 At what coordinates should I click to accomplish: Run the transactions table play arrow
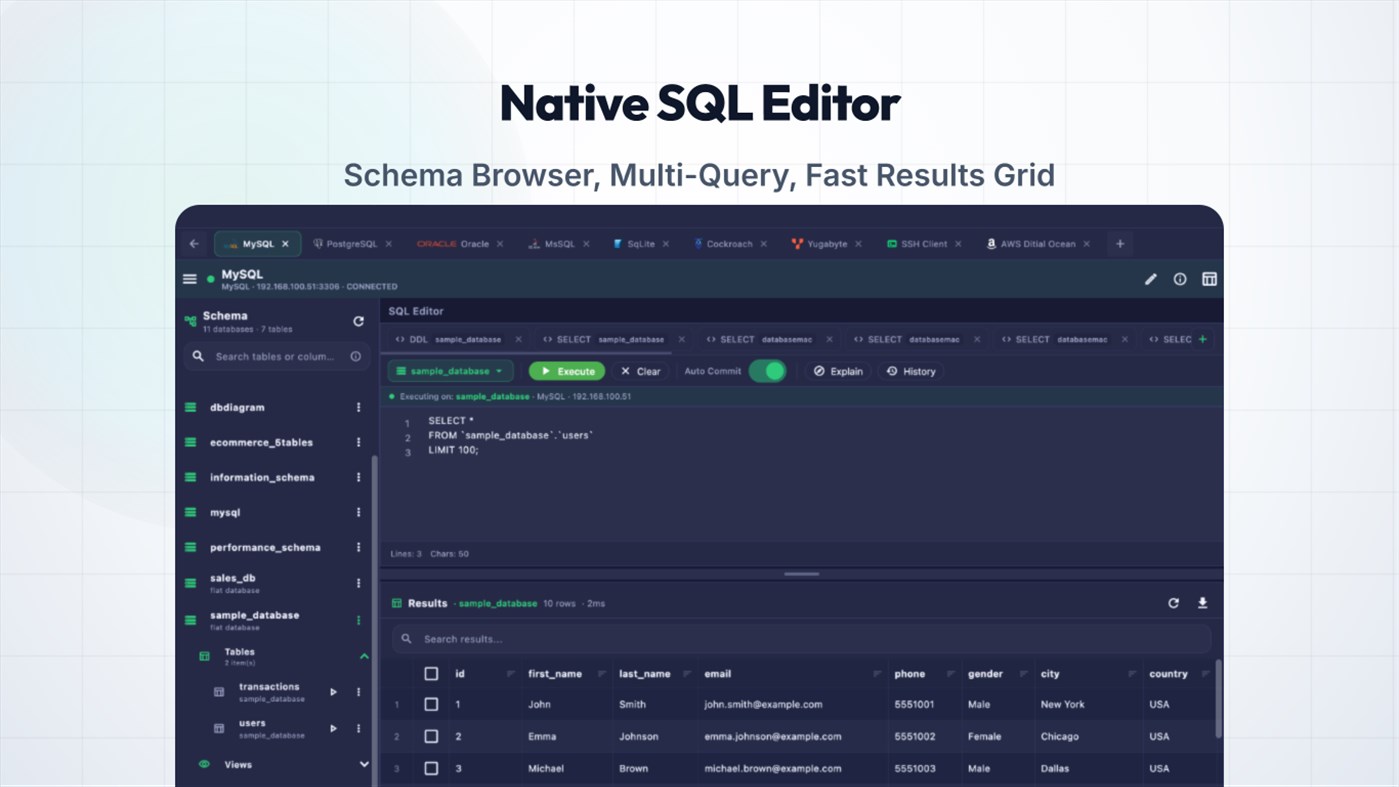334,692
